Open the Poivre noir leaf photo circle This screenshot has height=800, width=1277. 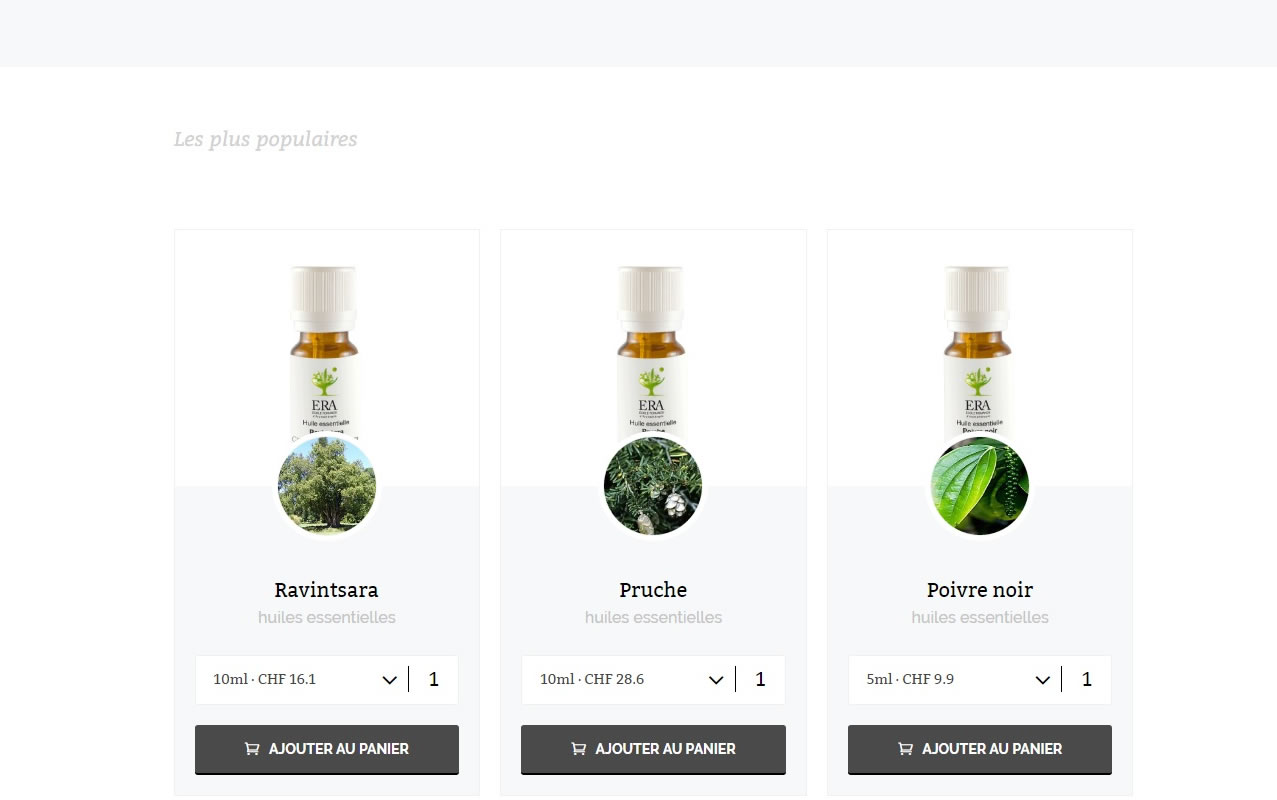coord(980,486)
